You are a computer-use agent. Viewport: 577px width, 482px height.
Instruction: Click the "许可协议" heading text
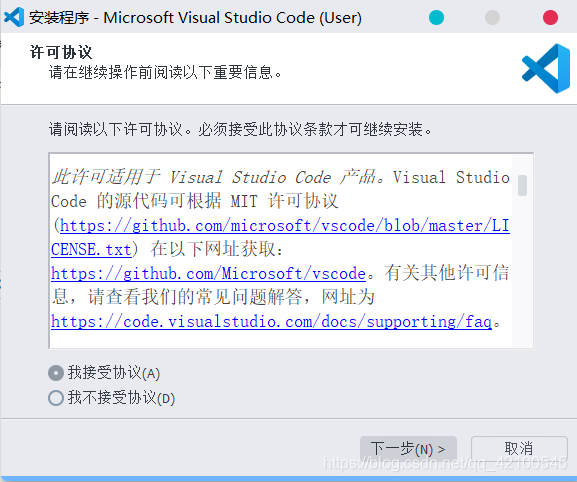pos(61,52)
